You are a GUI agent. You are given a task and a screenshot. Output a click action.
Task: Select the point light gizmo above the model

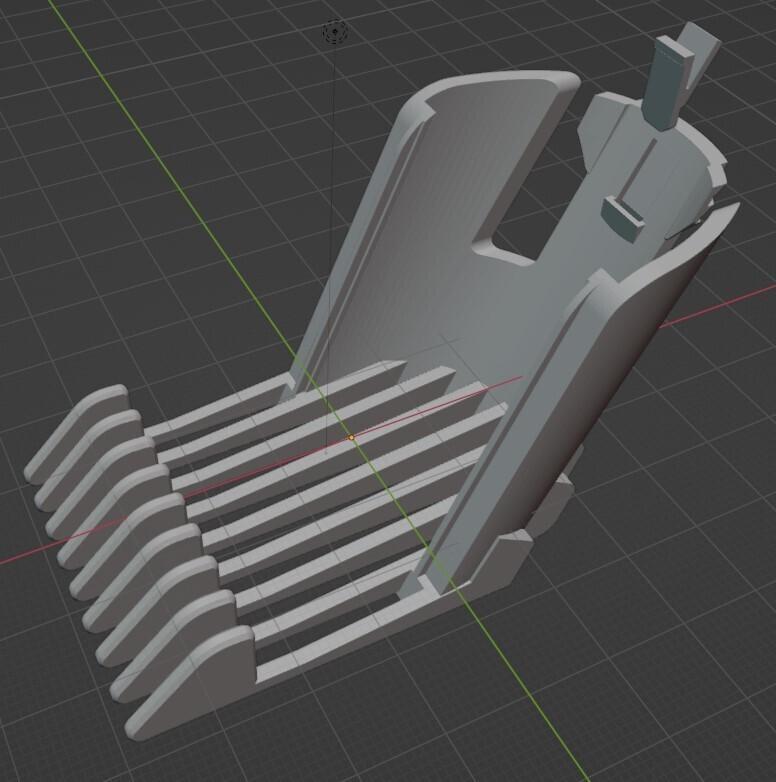[335, 32]
